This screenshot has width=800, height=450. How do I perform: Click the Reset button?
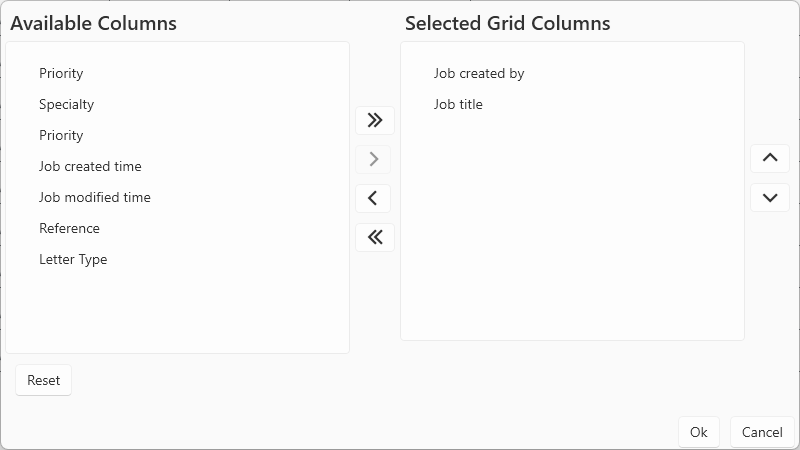43,380
